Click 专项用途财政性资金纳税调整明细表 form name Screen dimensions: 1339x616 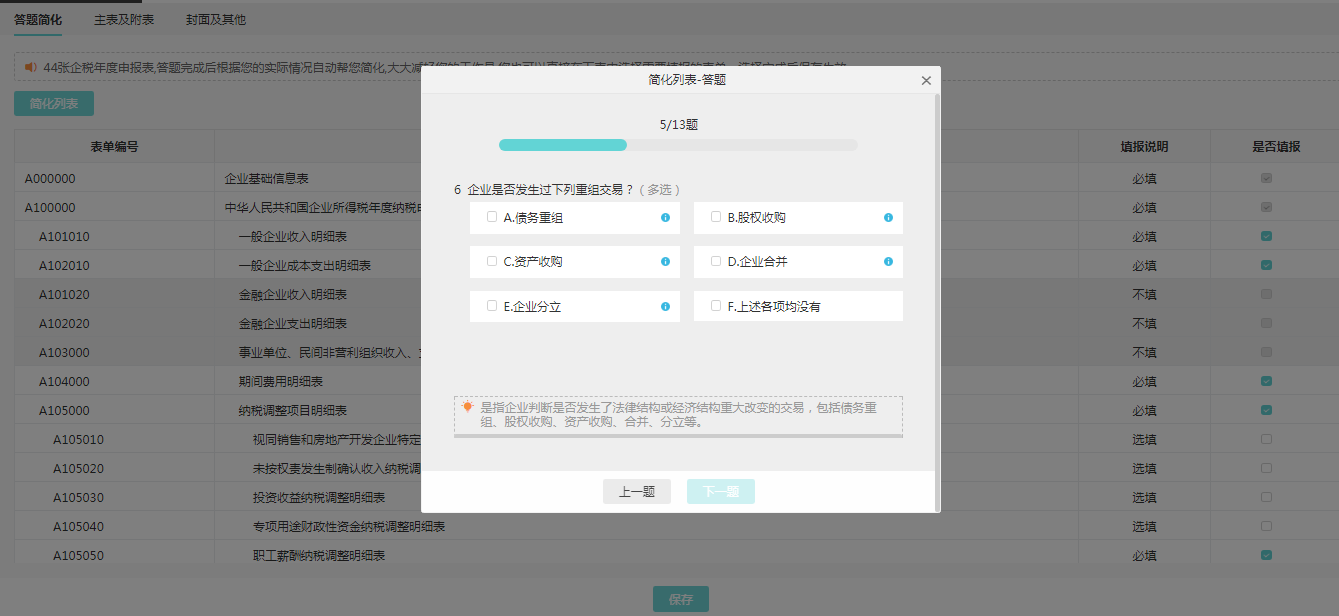pos(349,526)
